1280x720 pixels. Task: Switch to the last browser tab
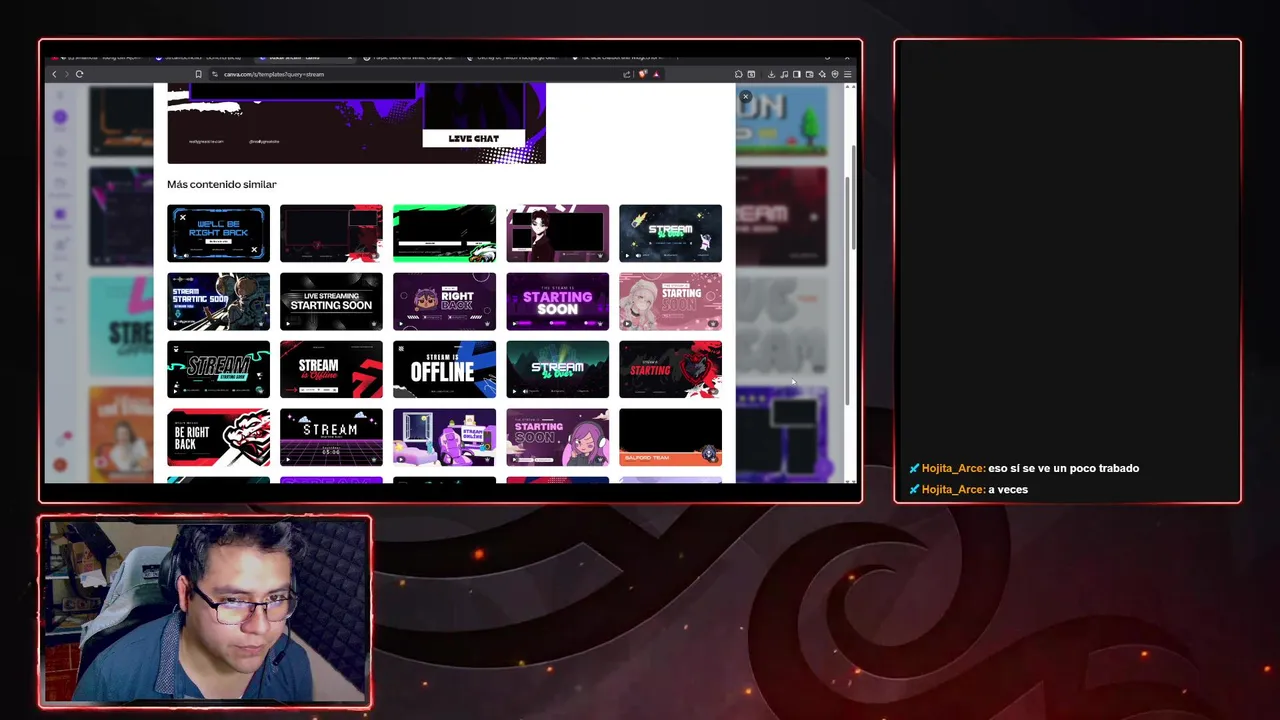(x=618, y=58)
